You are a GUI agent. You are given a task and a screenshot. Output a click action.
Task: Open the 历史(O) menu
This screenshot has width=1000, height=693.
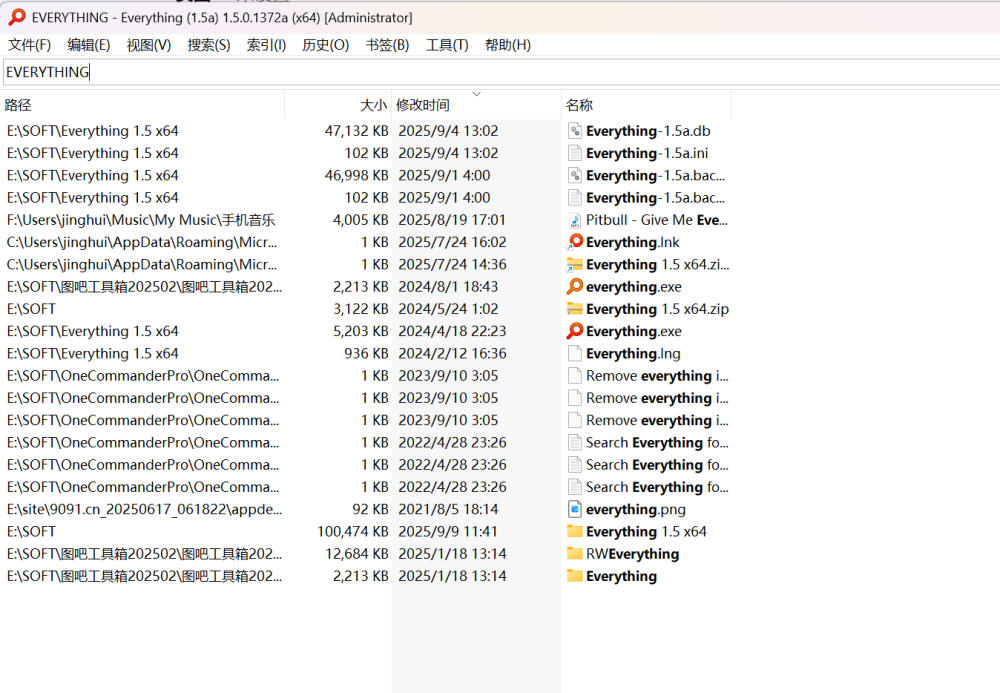coord(325,45)
